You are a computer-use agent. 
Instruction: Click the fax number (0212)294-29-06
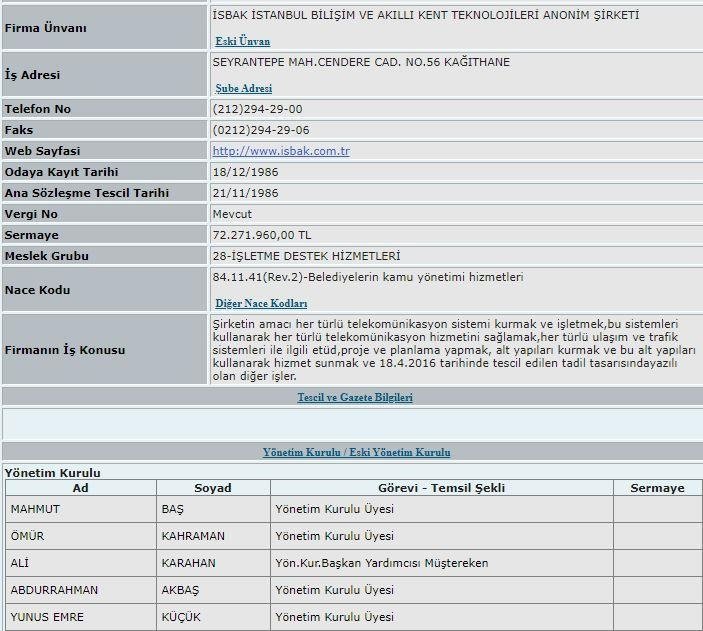[261, 130]
